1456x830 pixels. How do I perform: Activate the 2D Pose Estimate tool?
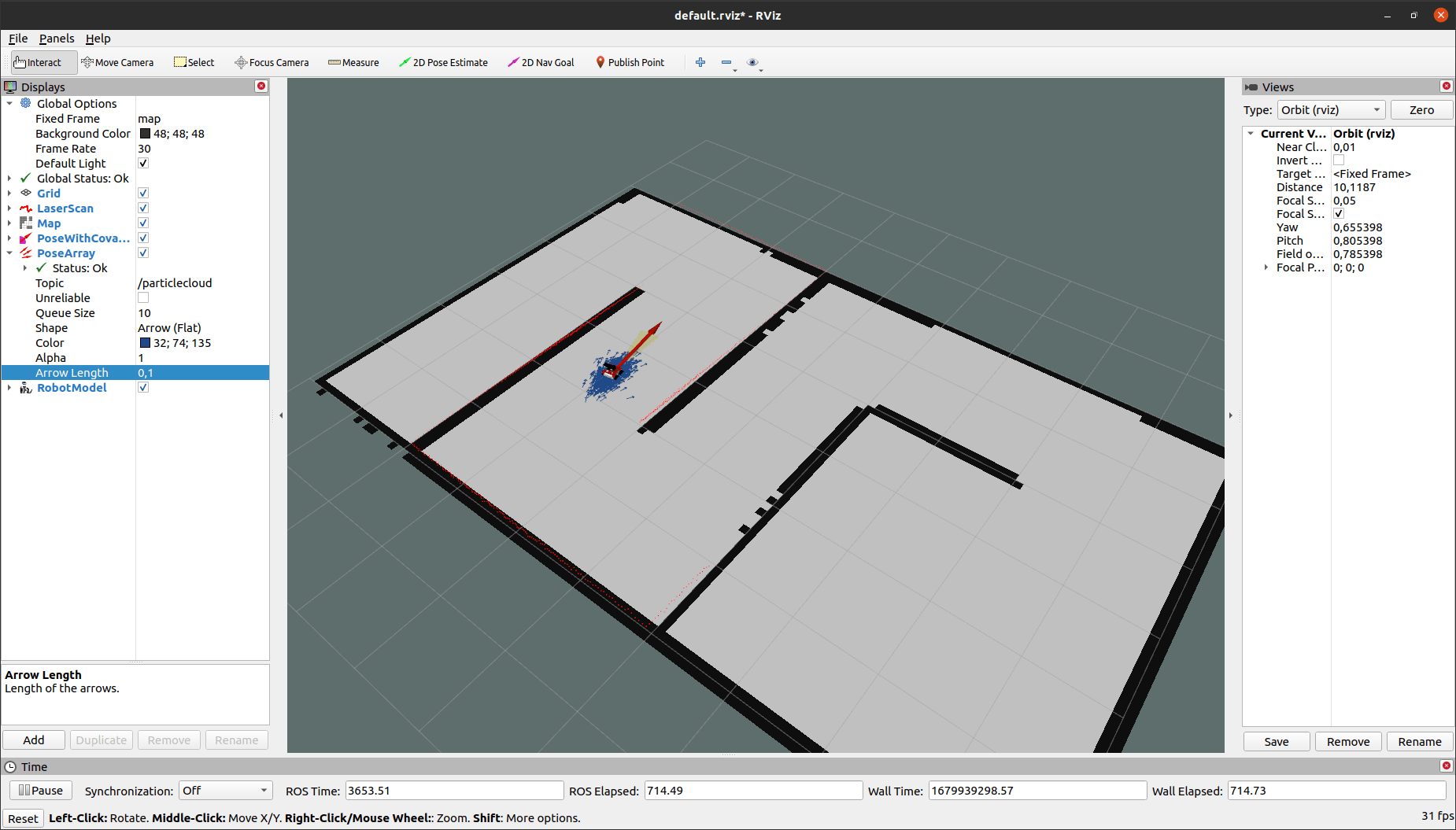click(443, 62)
